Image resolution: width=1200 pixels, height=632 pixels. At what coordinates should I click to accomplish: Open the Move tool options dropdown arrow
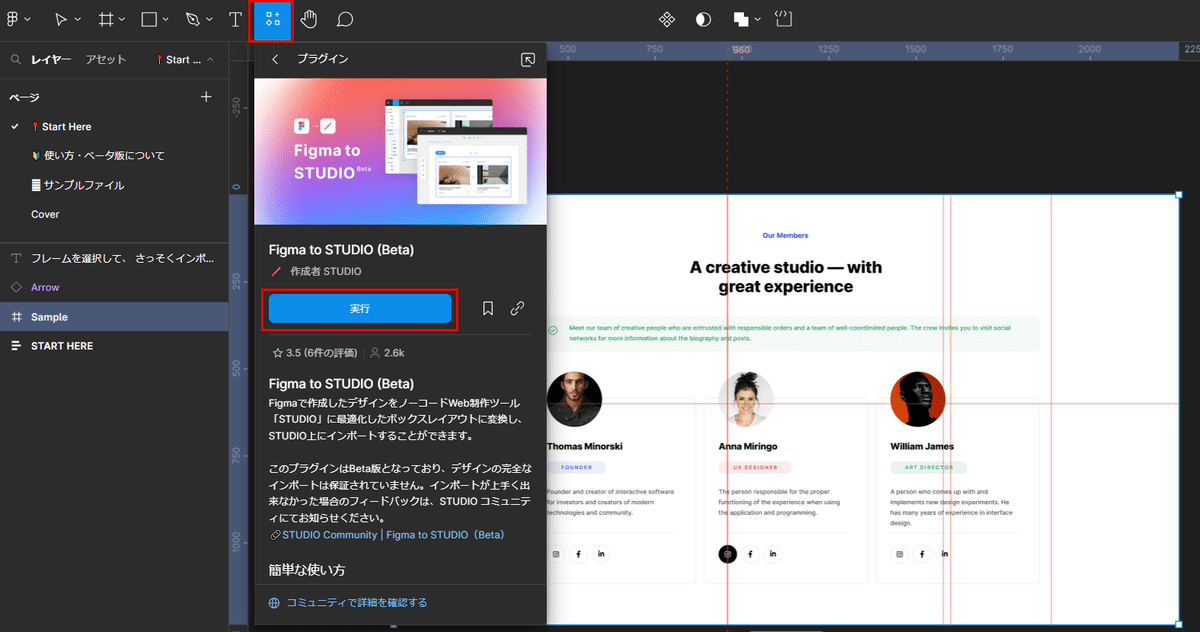tap(77, 20)
